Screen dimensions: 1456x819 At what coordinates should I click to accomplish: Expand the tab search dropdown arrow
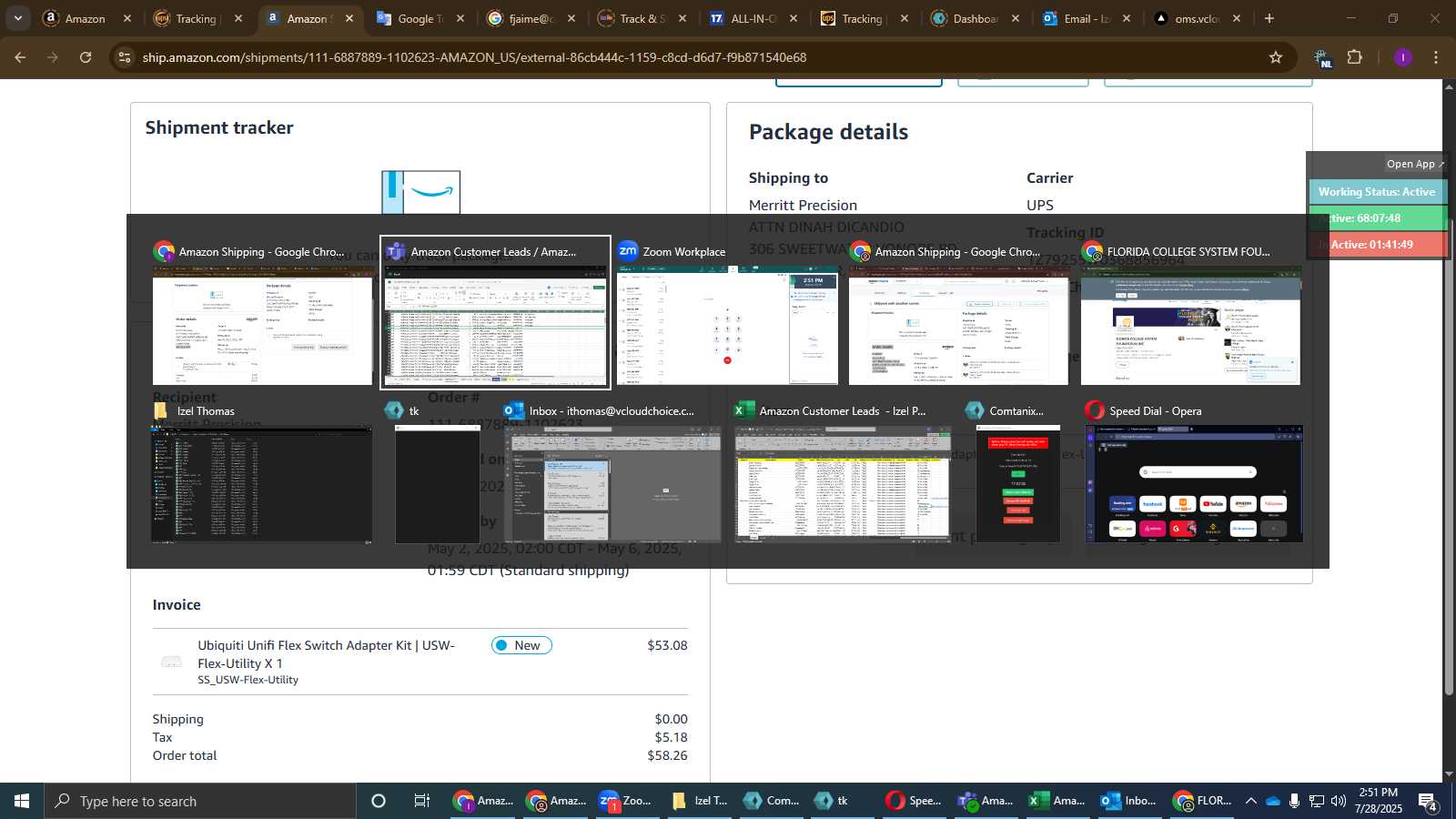pyautogui.click(x=17, y=18)
